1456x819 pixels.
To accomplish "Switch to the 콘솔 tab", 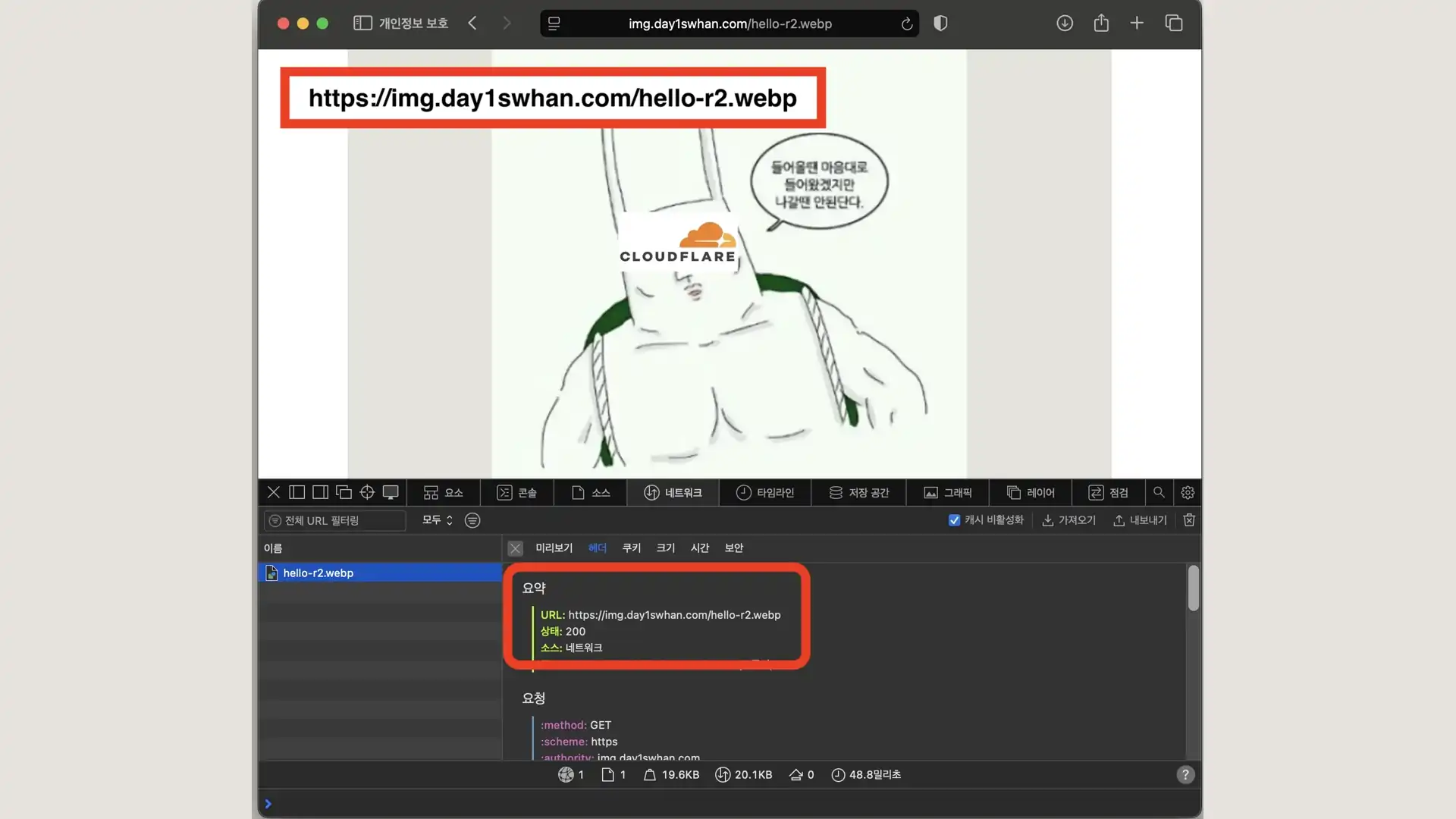I will pyautogui.click(x=516, y=493).
